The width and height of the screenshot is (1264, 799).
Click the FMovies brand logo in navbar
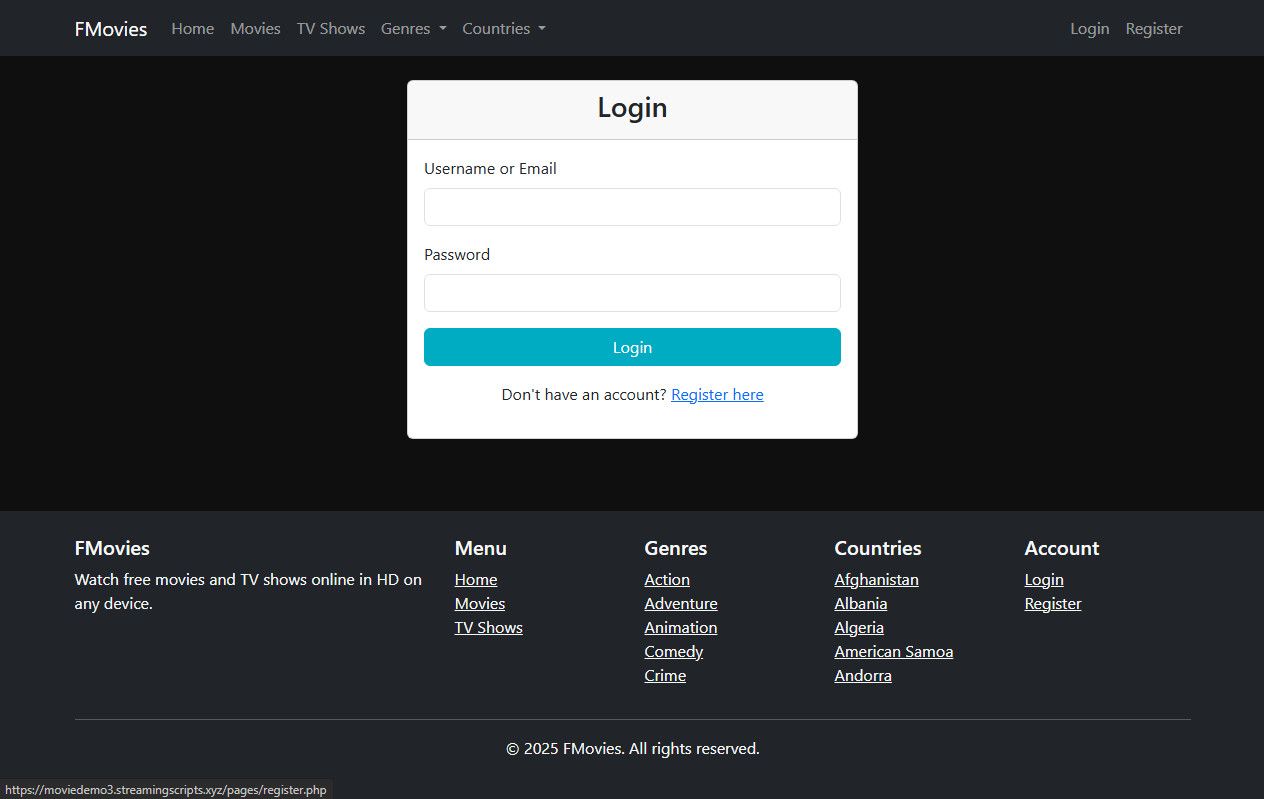[x=110, y=29]
